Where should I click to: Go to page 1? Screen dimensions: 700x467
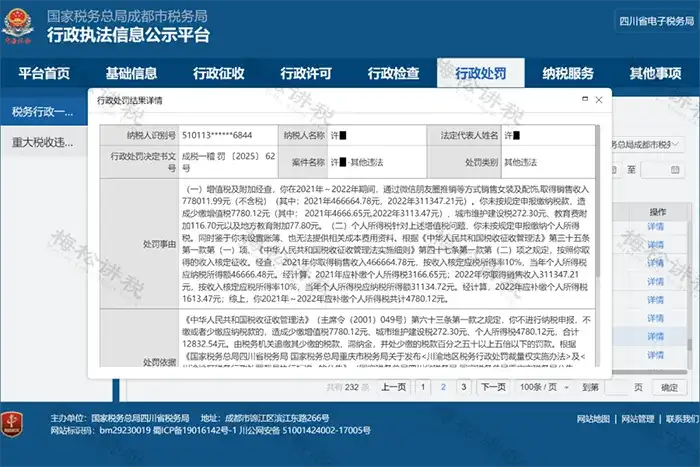click(x=423, y=387)
